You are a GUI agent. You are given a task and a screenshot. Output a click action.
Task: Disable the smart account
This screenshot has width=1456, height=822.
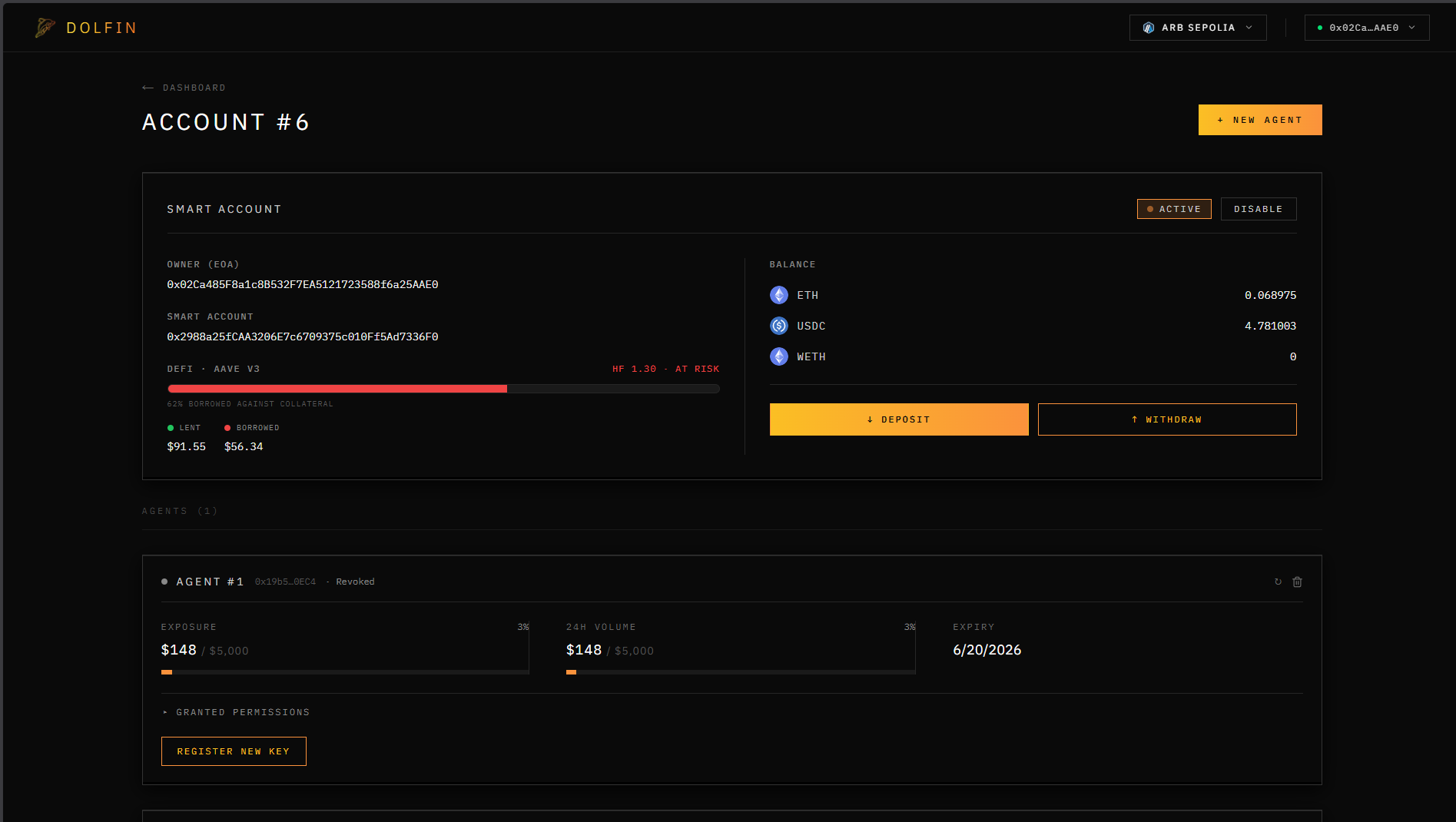point(1259,209)
